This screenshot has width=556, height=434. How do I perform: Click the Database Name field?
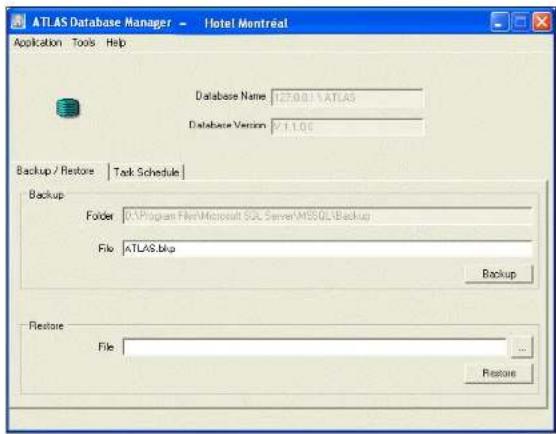tap(347, 98)
